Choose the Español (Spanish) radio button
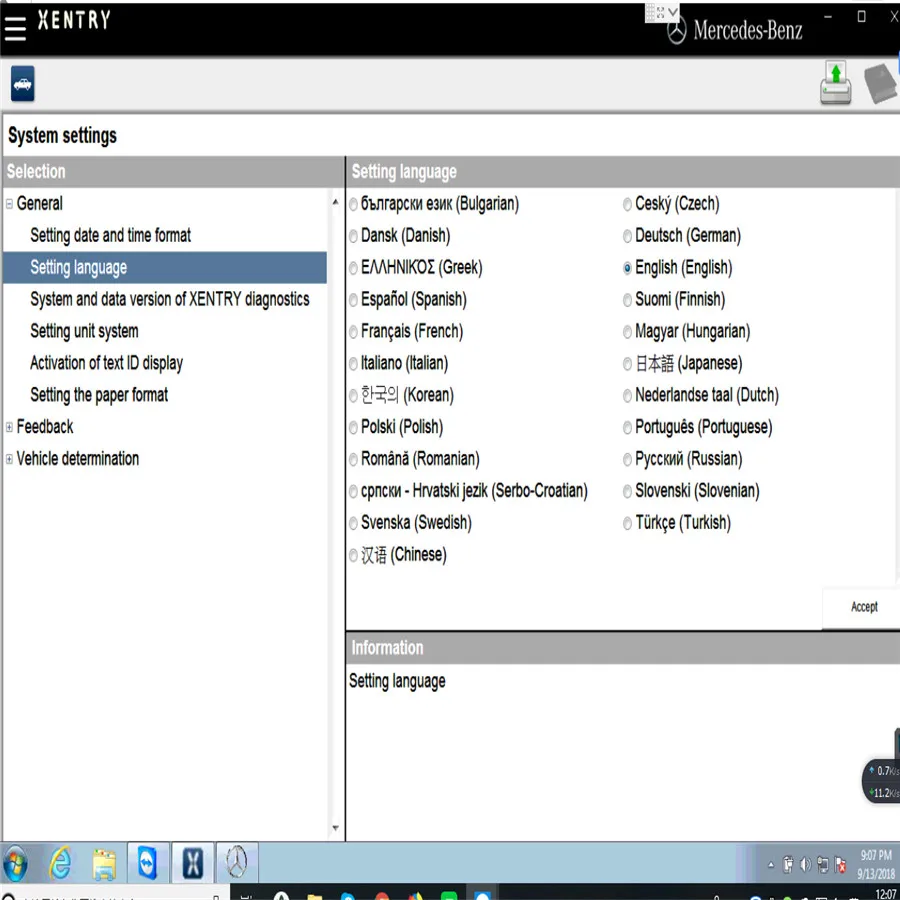 point(354,300)
